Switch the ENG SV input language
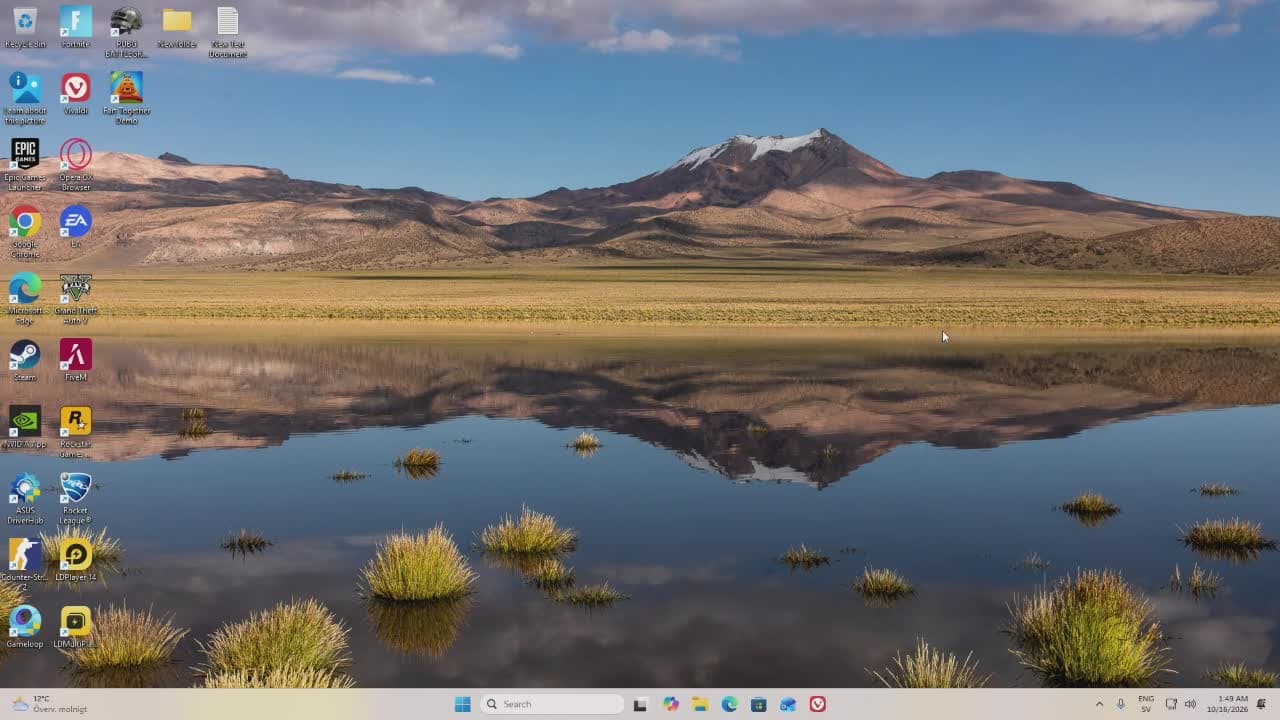 click(1146, 704)
